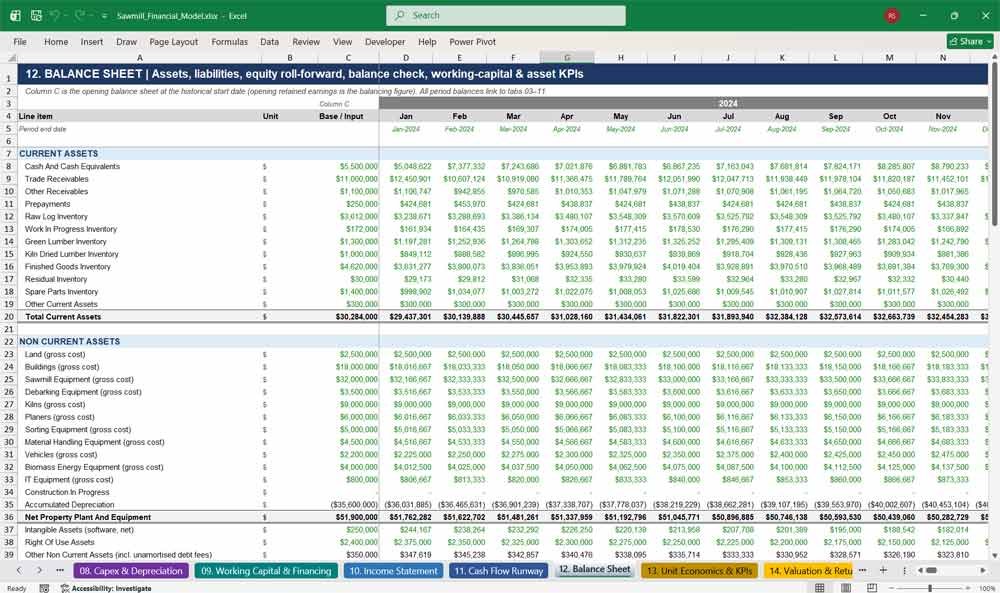
Task: Select row 36 header
Action: [9, 518]
